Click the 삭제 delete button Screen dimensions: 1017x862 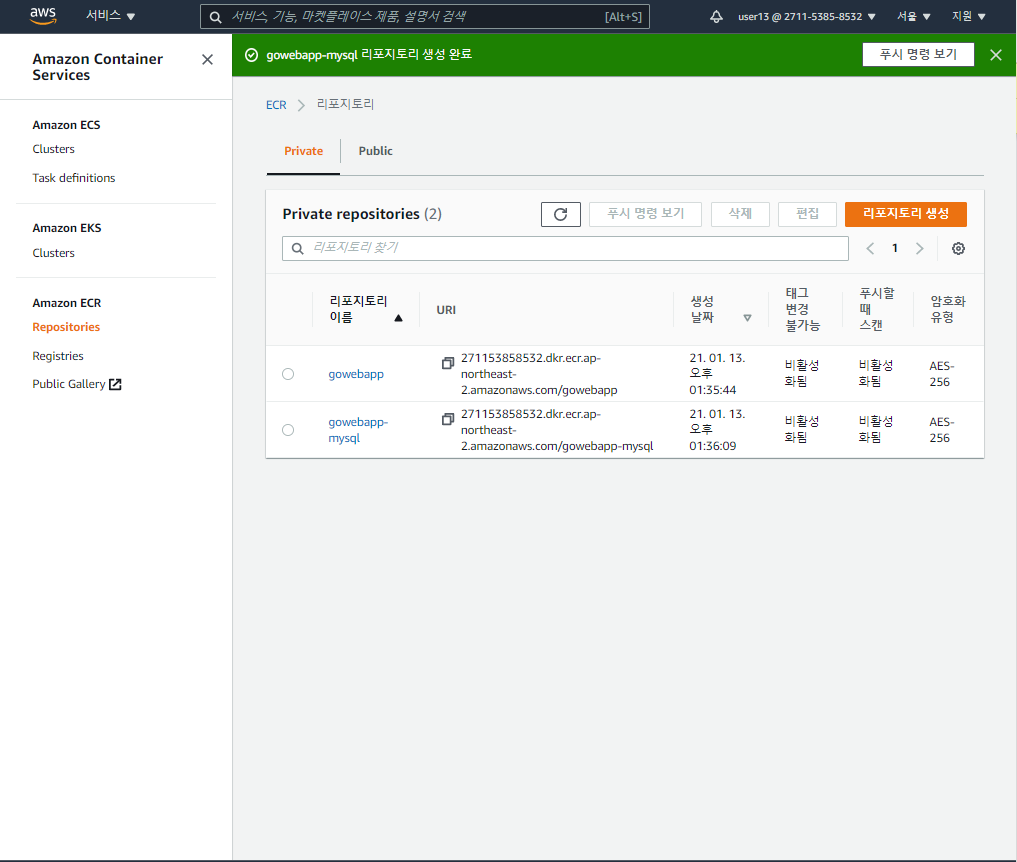pos(740,214)
